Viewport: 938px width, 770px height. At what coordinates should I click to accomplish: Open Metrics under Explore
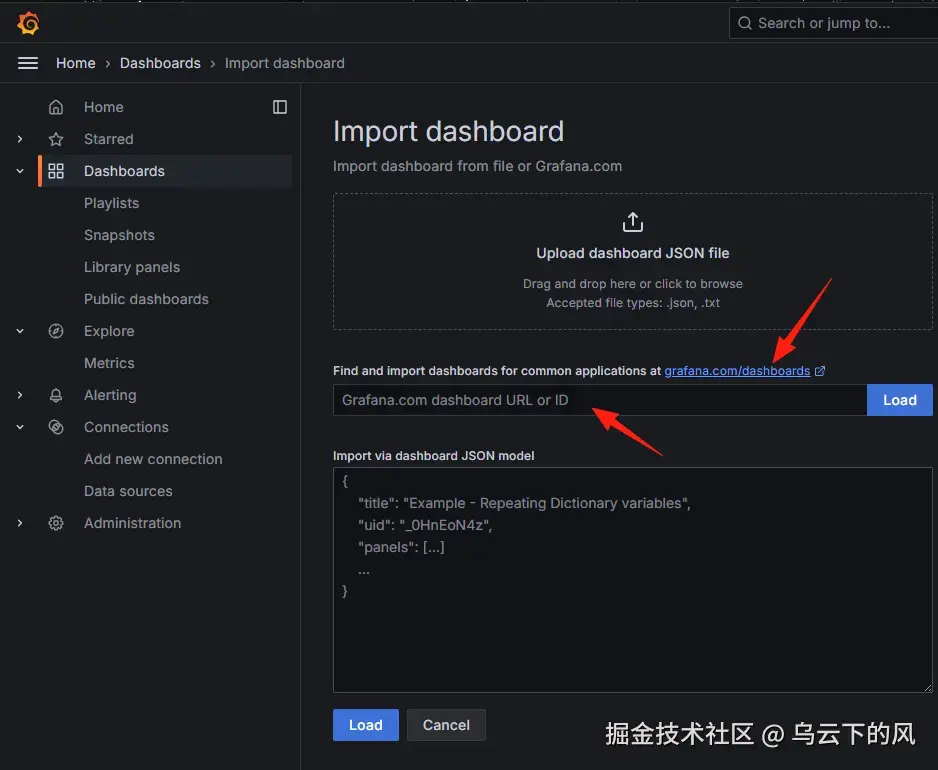coord(109,363)
